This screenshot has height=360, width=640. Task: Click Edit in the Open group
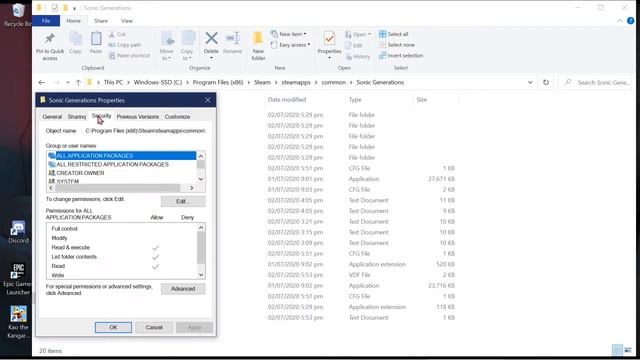click(354, 45)
